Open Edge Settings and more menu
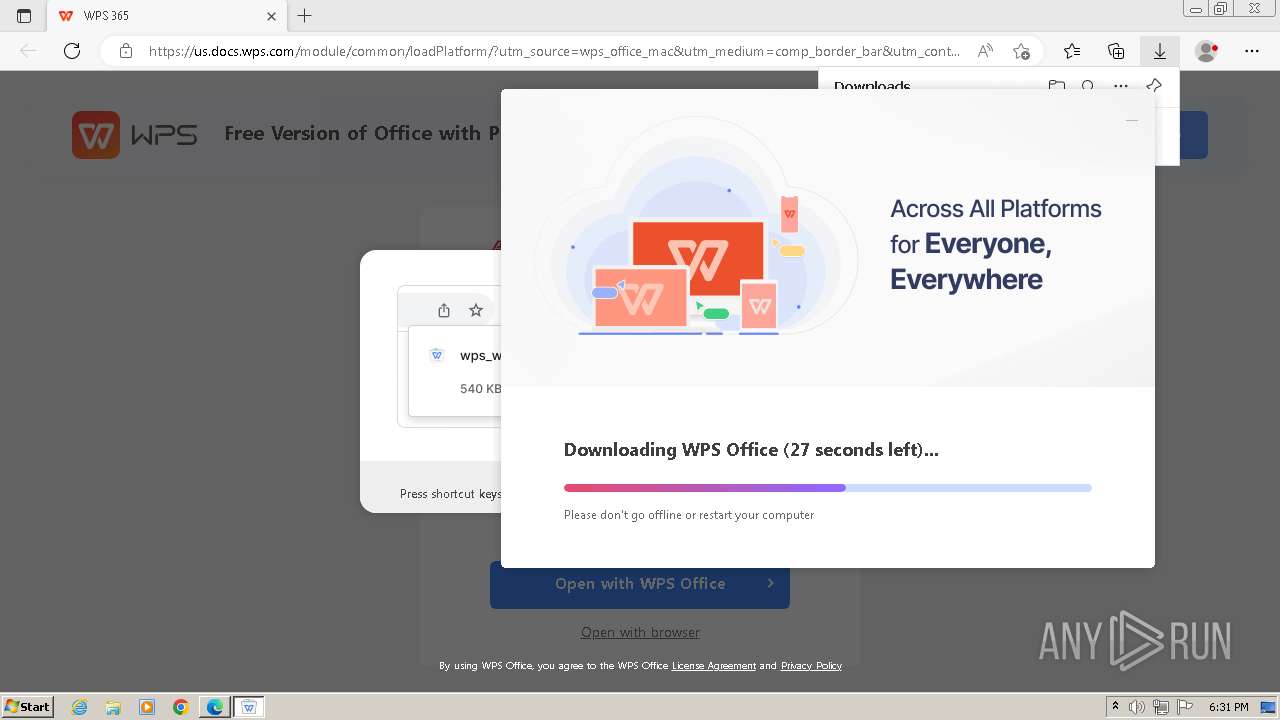 [x=1252, y=51]
